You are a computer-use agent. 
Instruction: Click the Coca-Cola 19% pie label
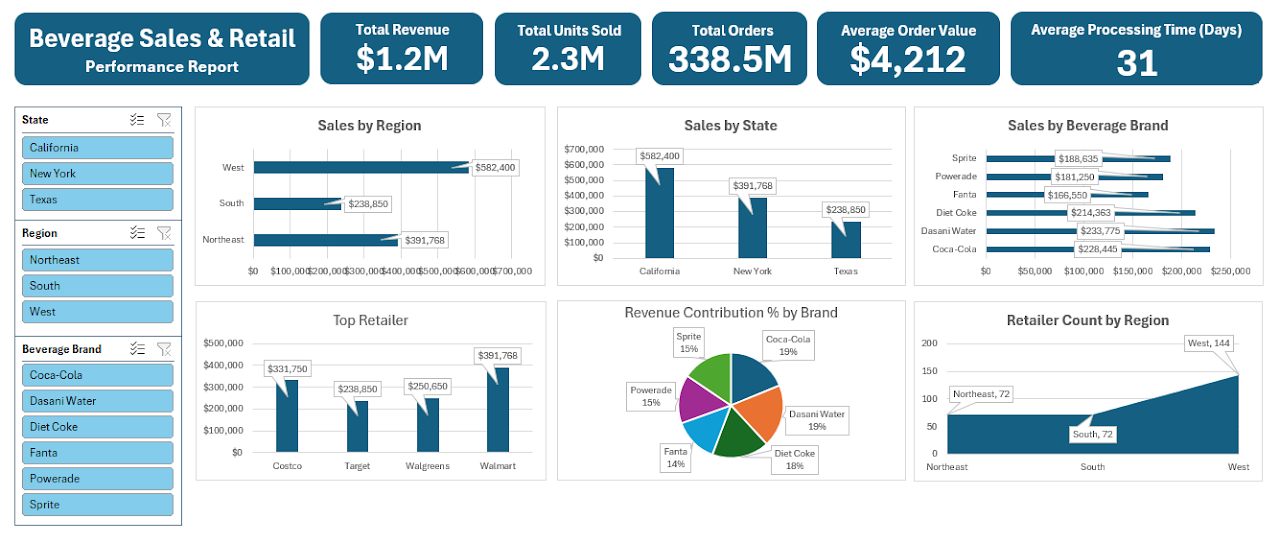point(788,345)
